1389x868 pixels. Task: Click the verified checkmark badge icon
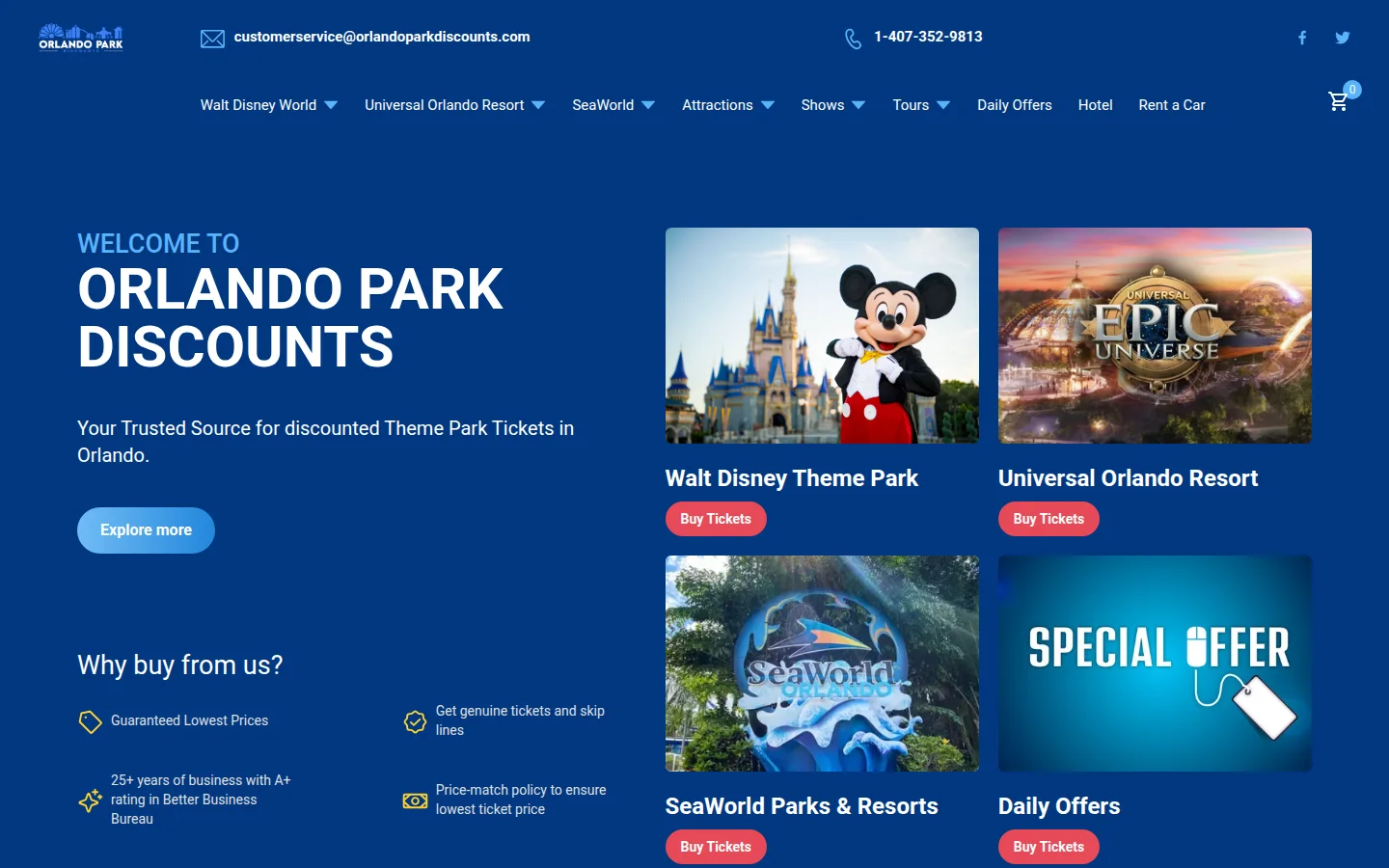(x=415, y=721)
